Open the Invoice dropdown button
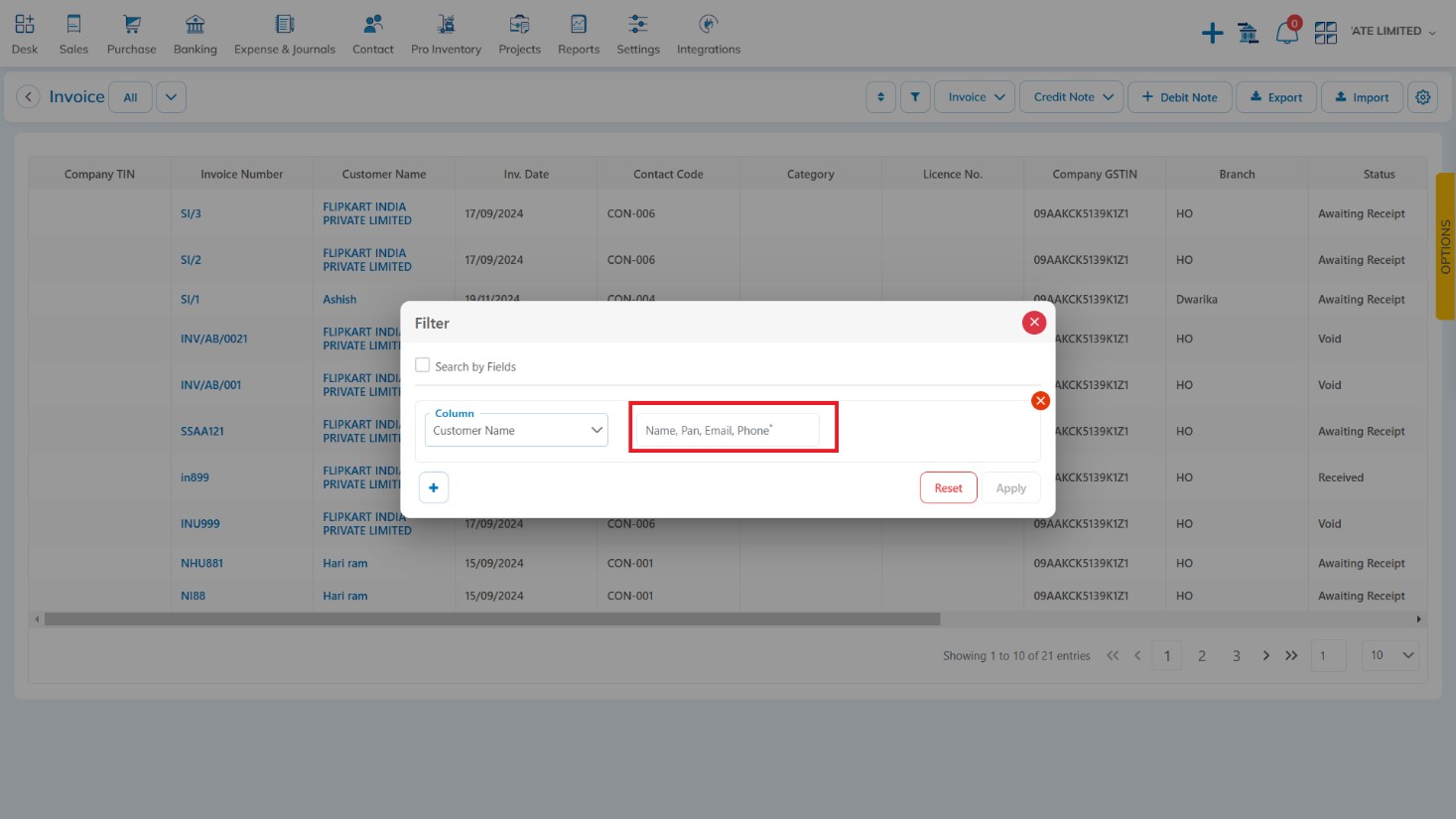 975,96
